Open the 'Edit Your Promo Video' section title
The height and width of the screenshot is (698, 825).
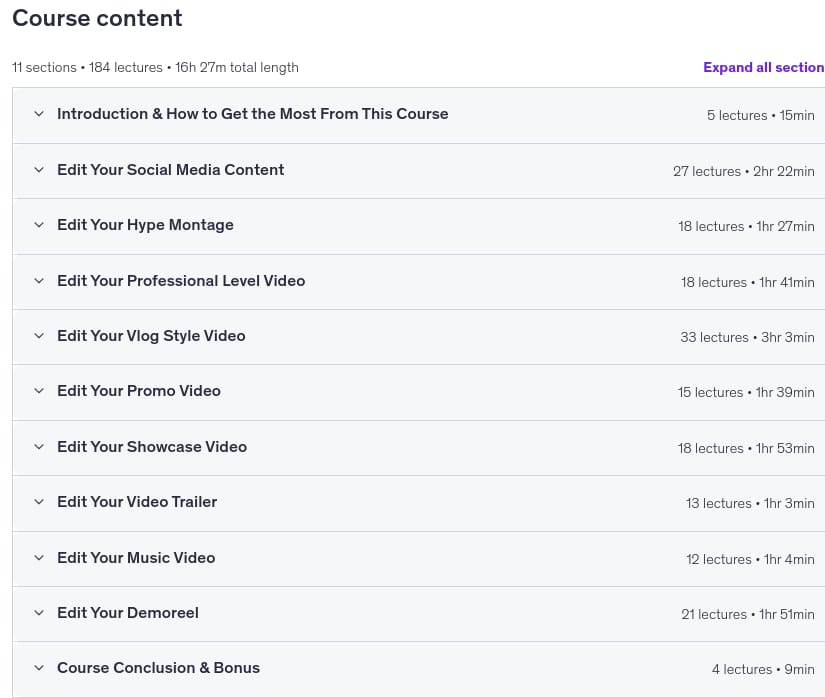tap(139, 391)
